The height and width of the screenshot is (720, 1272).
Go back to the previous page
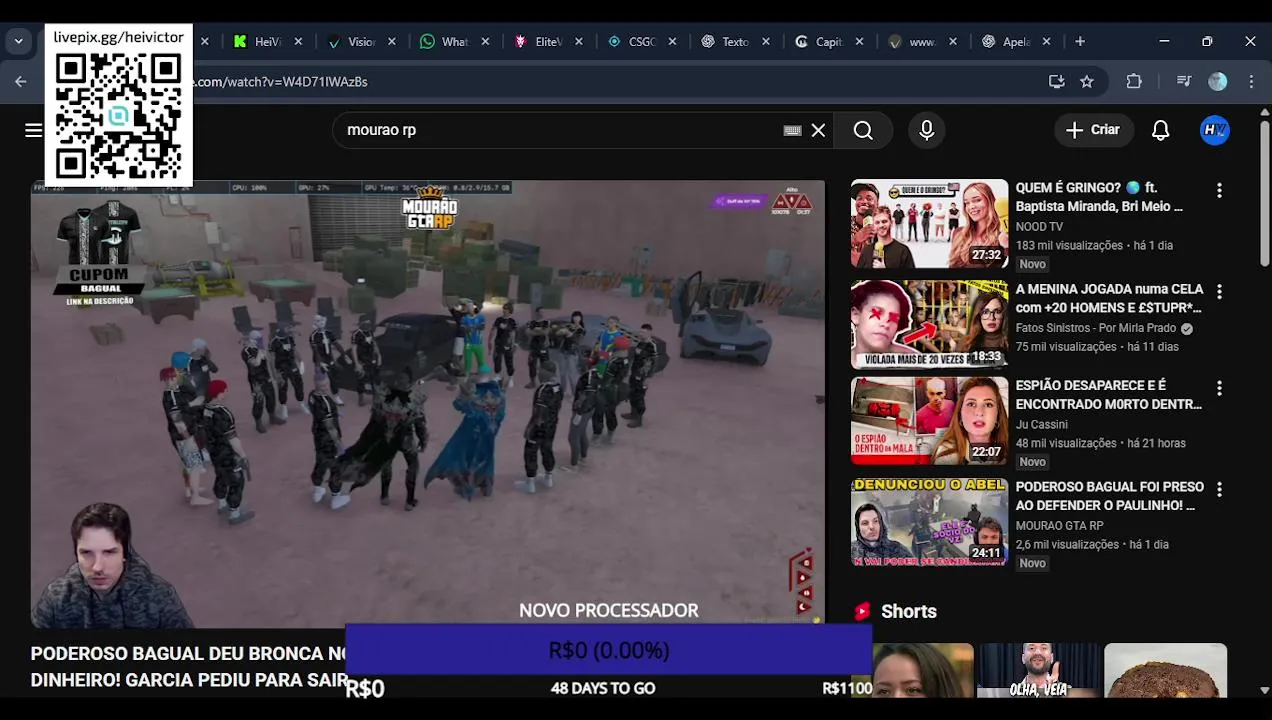click(x=21, y=82)
